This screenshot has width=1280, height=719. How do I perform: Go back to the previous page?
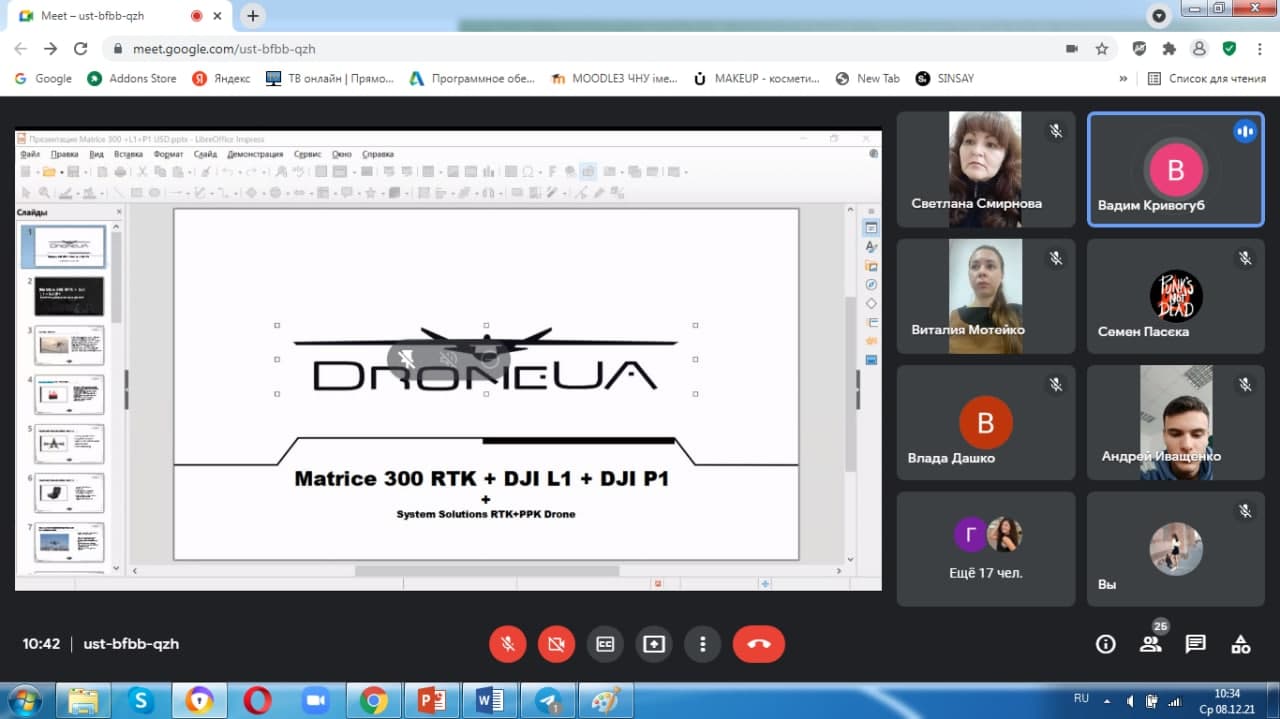click(x=21, y=48)
